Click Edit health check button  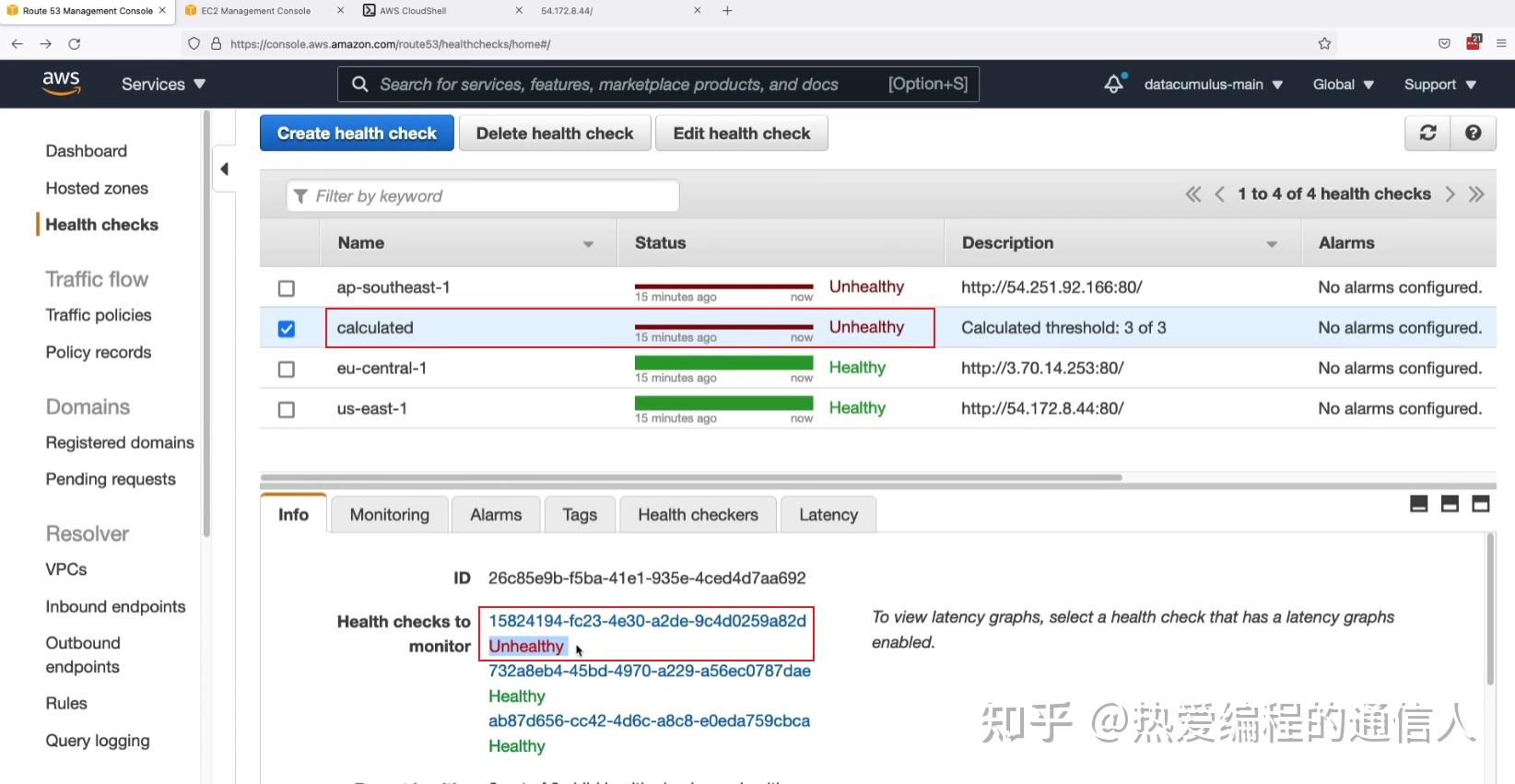pos(742,133)
